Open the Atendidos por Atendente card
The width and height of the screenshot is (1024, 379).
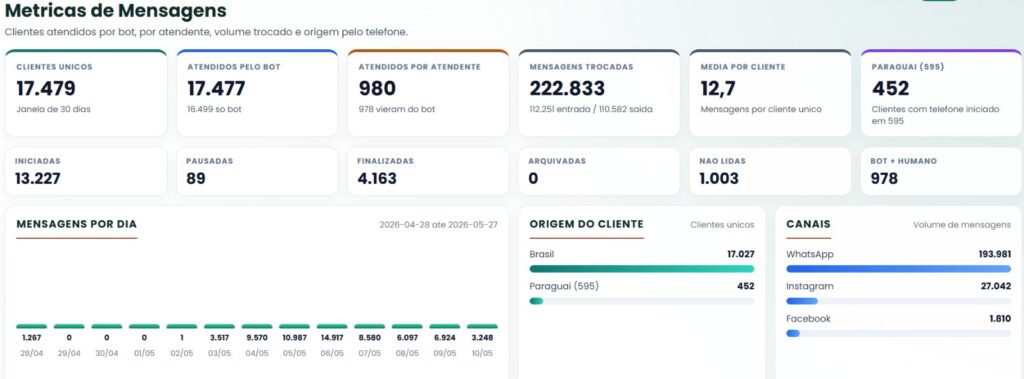click(x=428, y=93)
